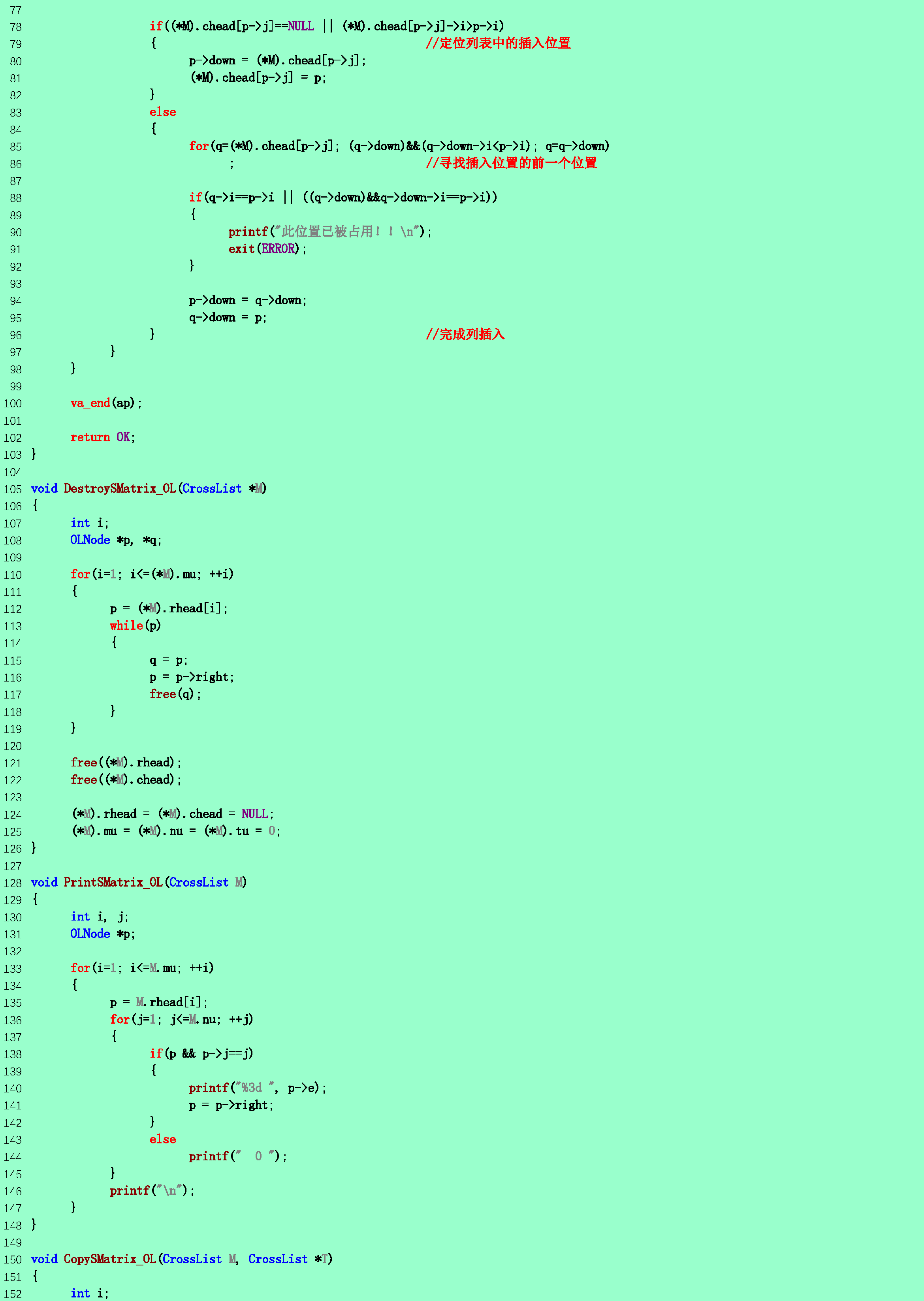Click function name 'DestroySMatrix_OL'
The image size is (924, 1301).
tap(119, 489)
